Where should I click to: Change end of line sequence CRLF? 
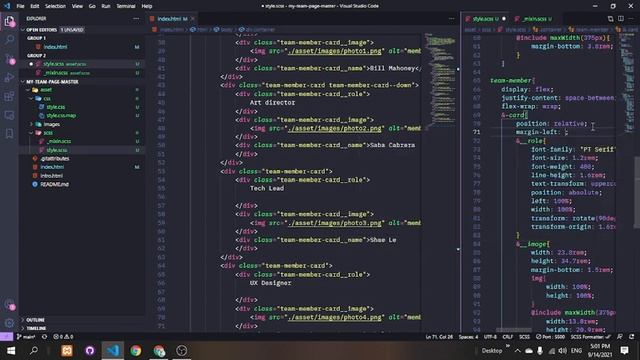508,337
